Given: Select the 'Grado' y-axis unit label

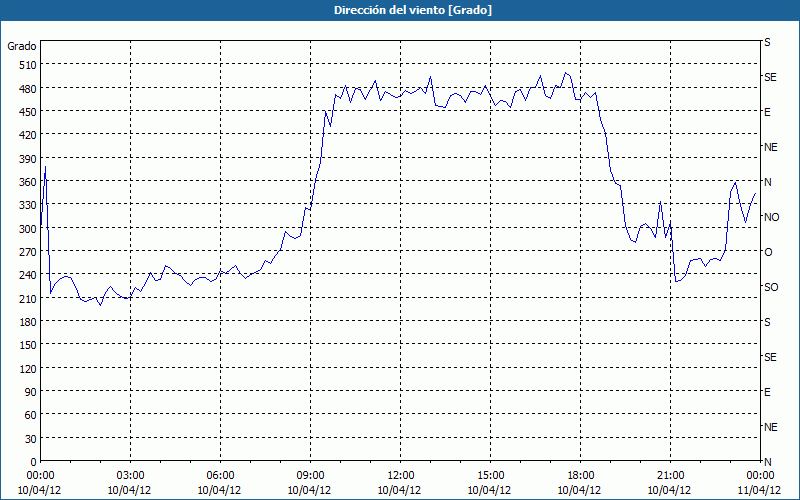Looking at the screenshot, I should [22, 46].
